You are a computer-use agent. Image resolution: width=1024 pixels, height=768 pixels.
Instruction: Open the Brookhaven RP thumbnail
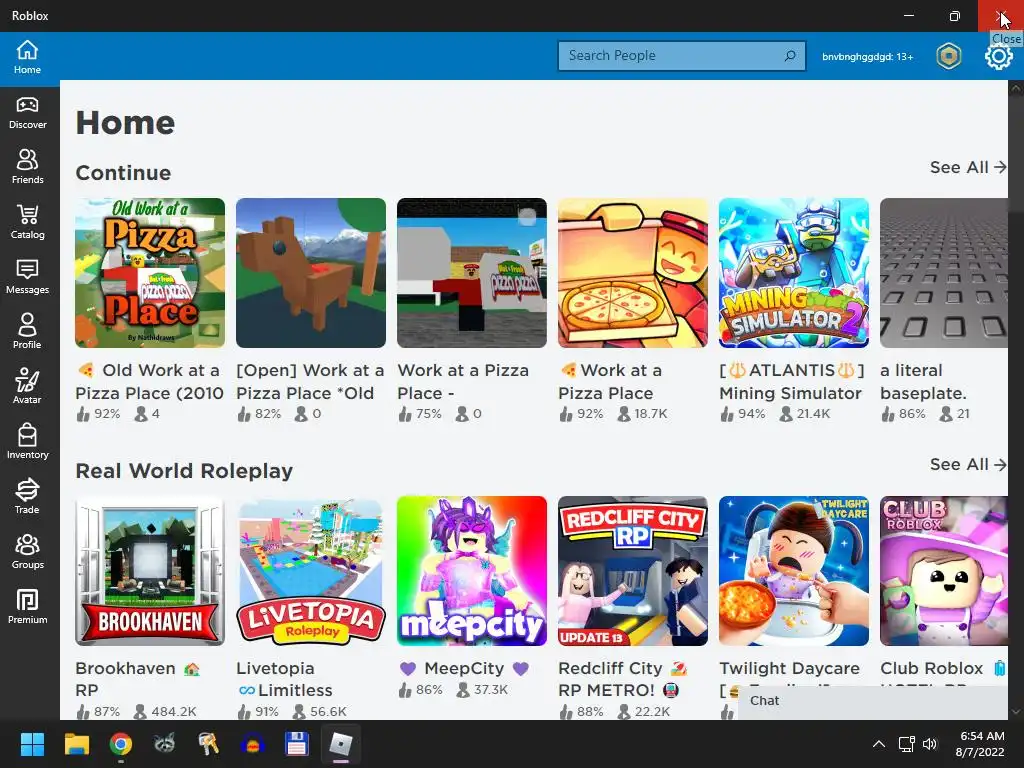[x=150, y=571]
